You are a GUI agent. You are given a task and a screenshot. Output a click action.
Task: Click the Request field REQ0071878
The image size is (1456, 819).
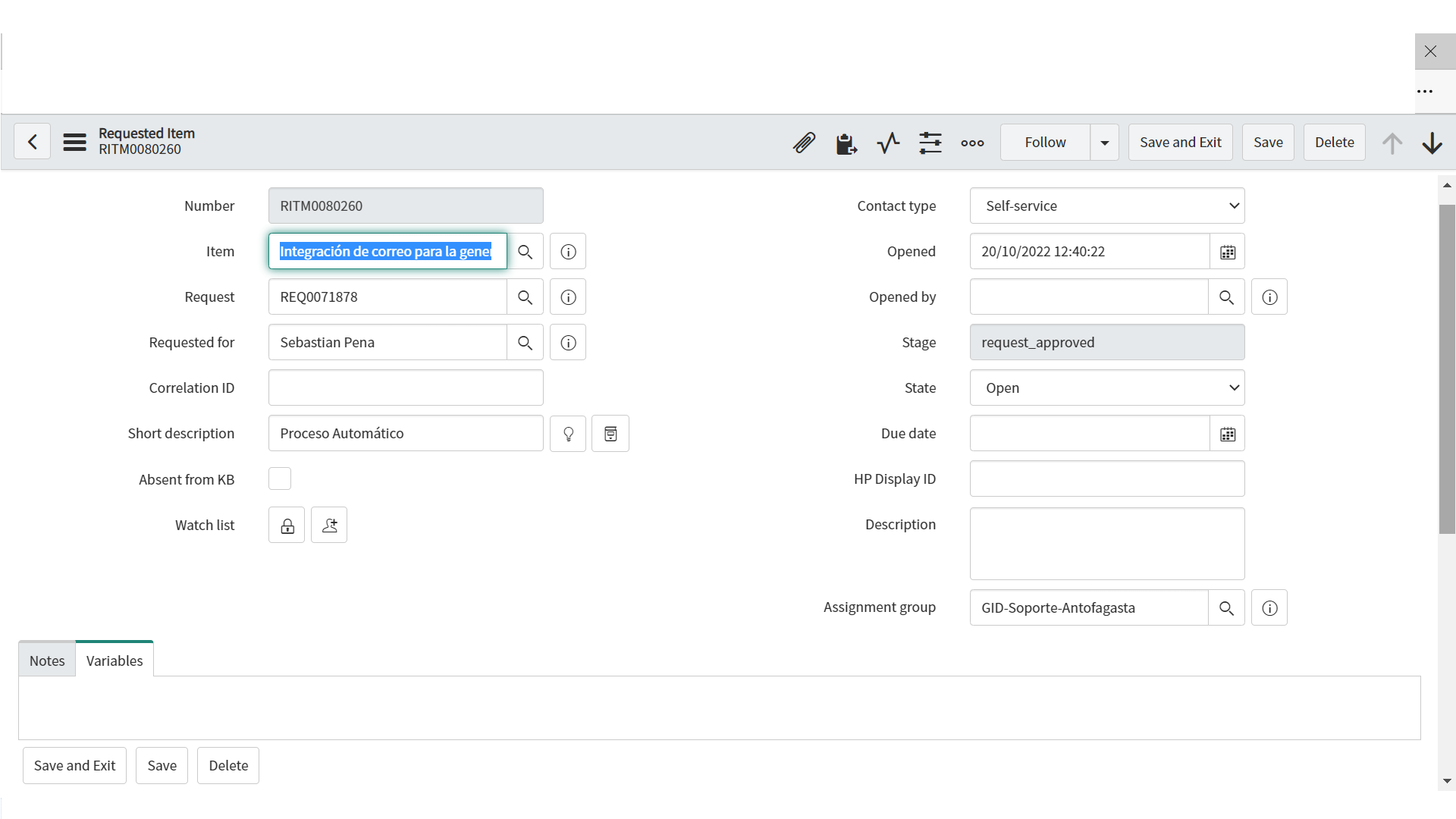tap(388, 297)
